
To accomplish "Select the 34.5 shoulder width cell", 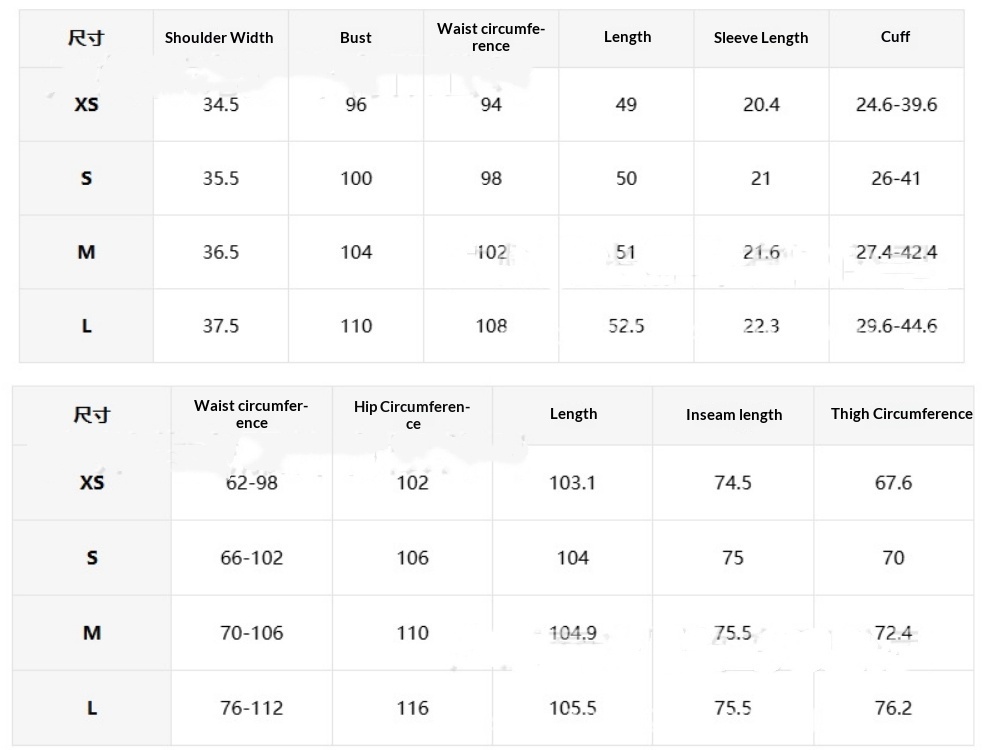I will pos(221,105).
